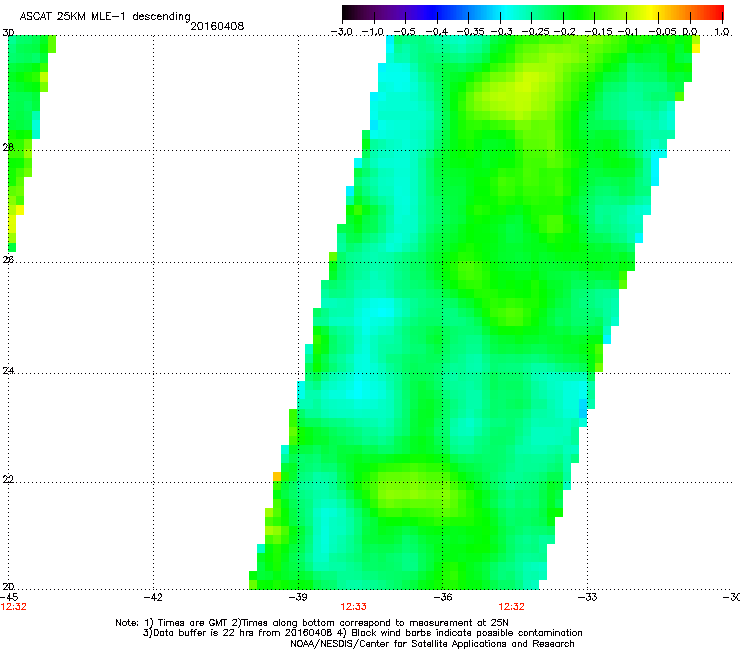Click the color bar label "0.0"
This screenshot has height=650, width=740.
click(690, 32)
